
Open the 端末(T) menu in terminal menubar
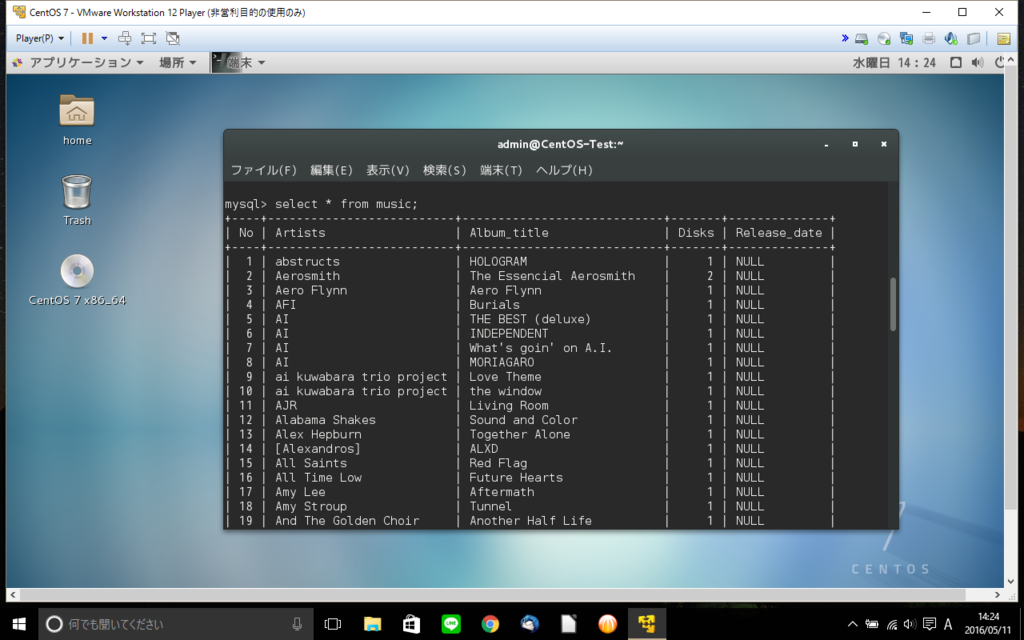tap(501, 170)
